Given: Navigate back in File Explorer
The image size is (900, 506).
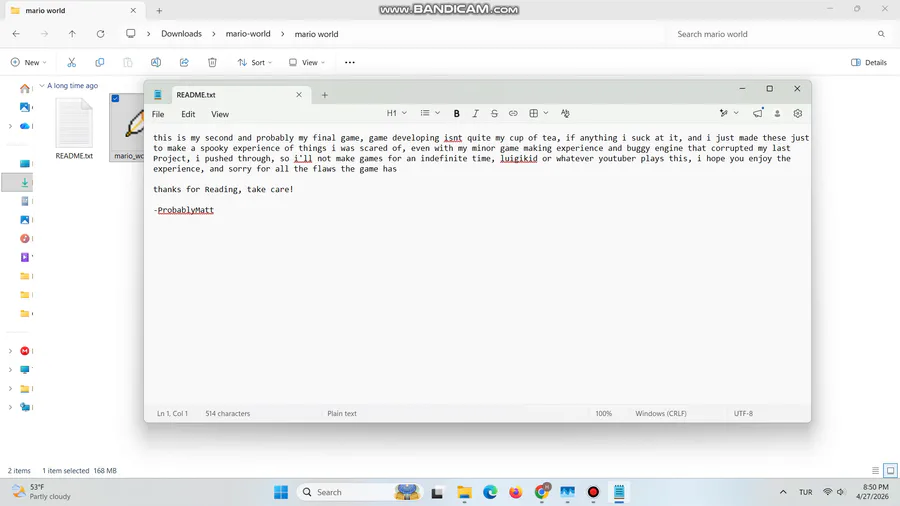Looking at the screenshot, I should (16, 34).
